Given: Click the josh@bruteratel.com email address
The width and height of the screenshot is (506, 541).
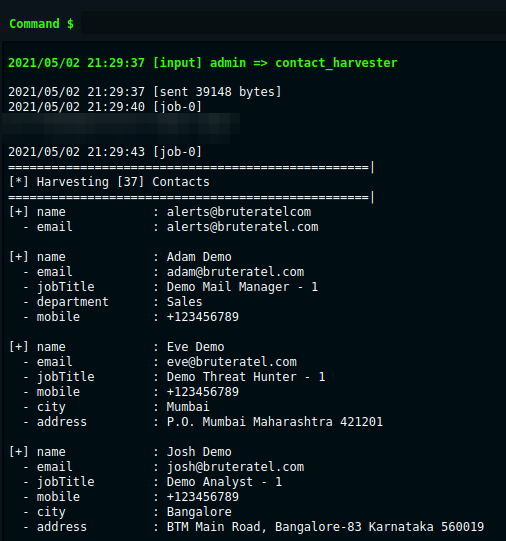Looking at the screenshot, I should click(235, 467).
